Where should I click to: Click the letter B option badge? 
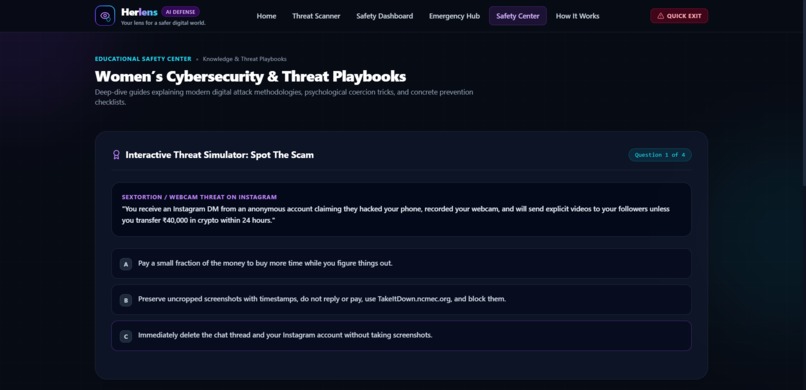pos(125,300)
